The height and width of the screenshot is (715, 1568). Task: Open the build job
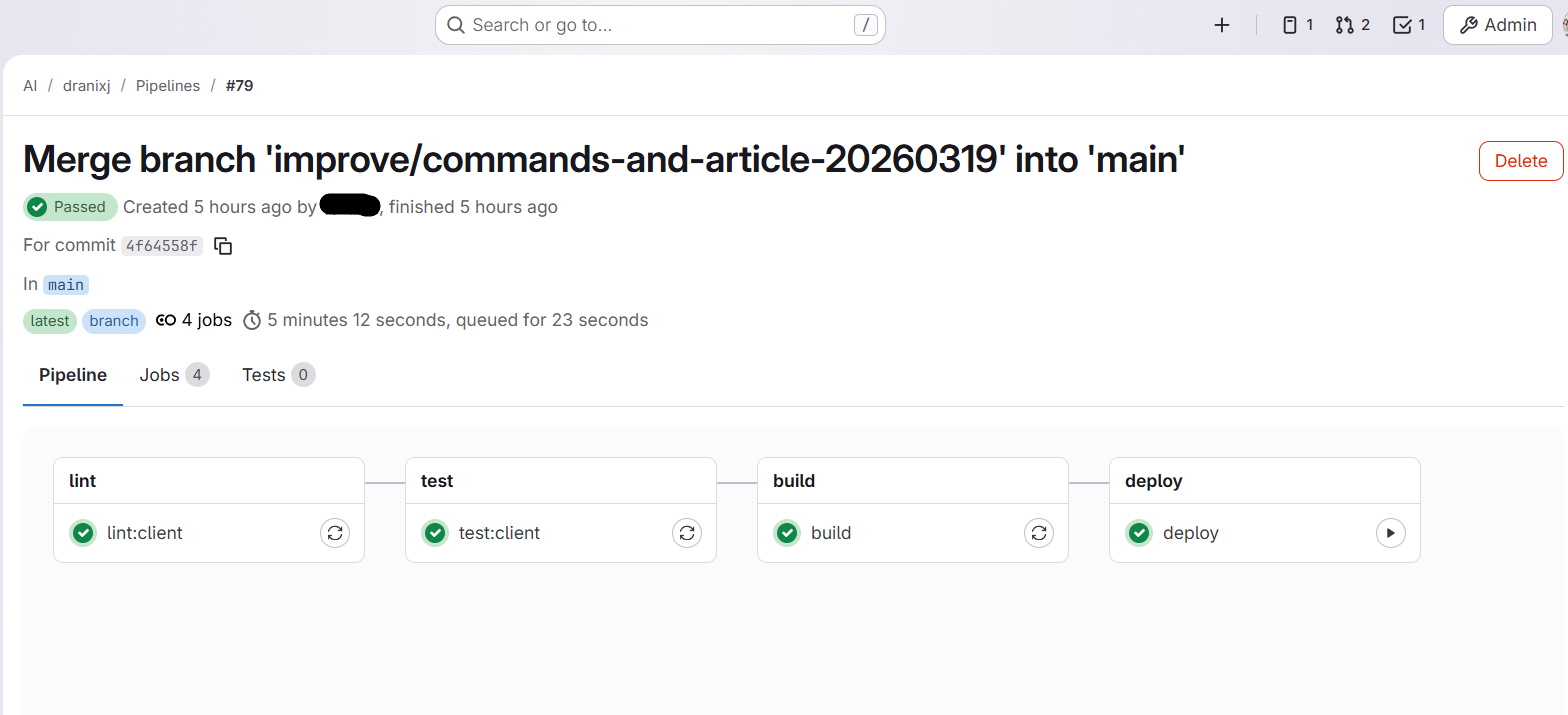831,533
